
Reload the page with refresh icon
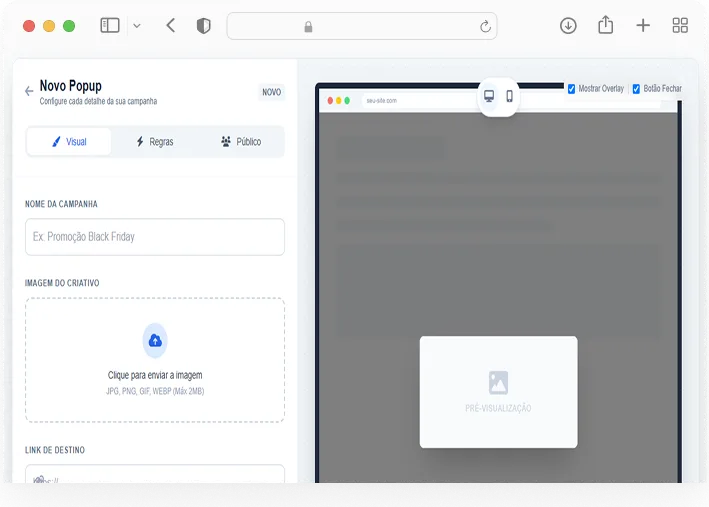click(x=485, y=26)
